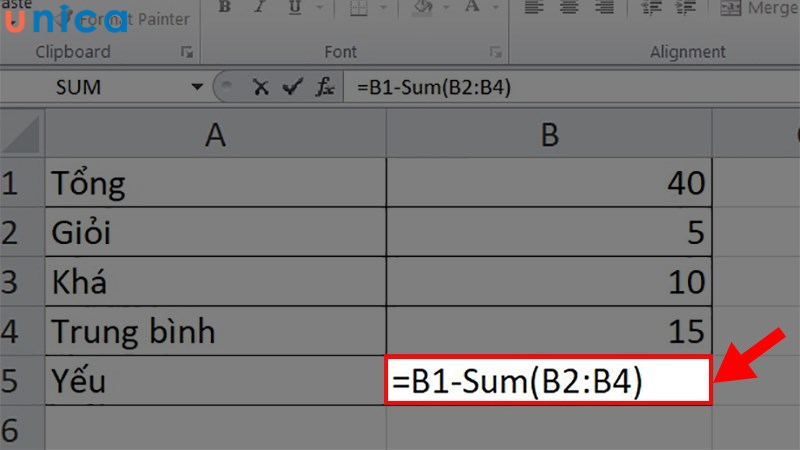800x450 pixels.
Task: Click cell B4 with value 15
Action: pyautogui.click(x=549, y=331)
